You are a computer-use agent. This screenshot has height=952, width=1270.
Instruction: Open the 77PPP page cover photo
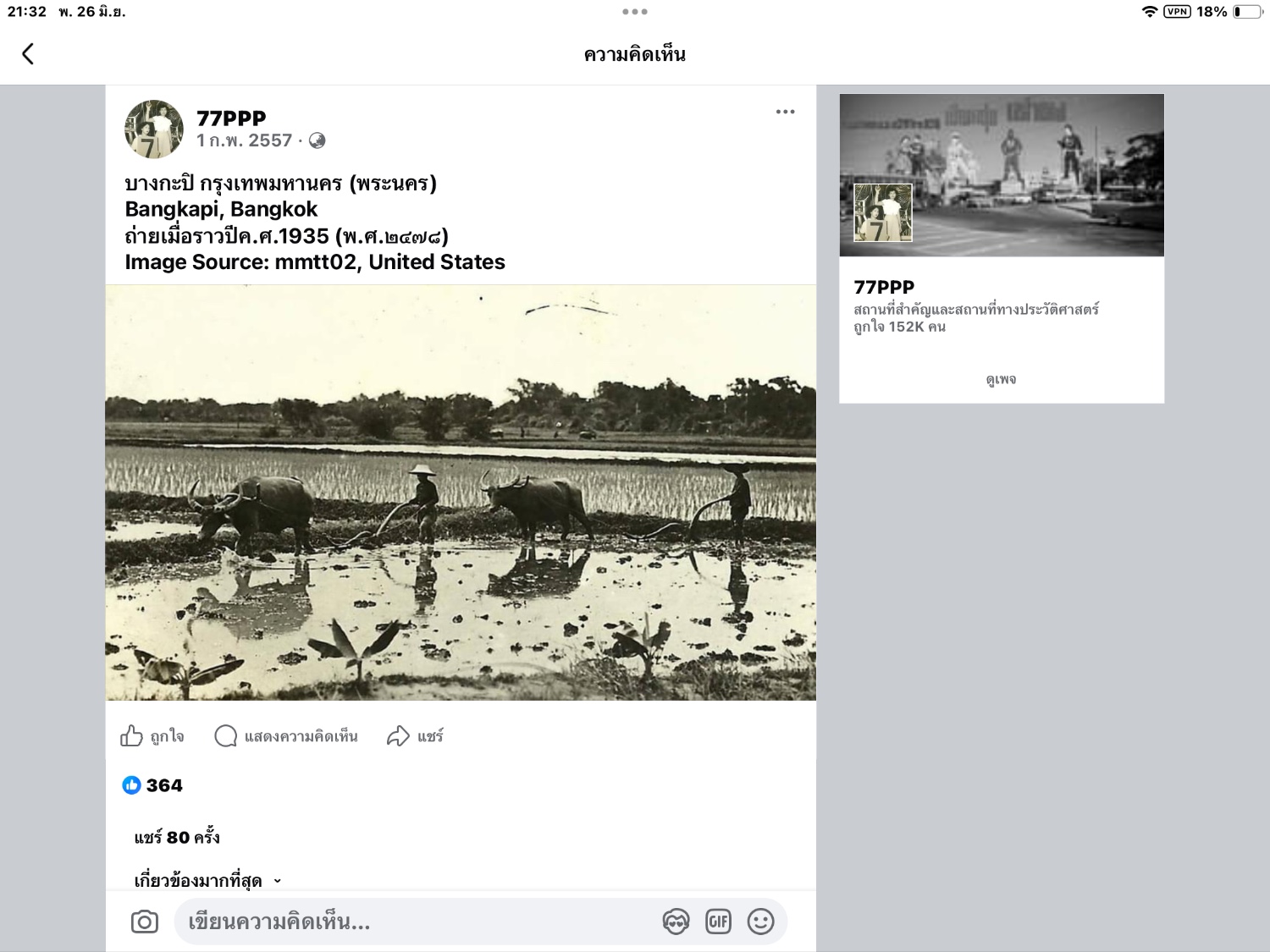(1002, 175)
